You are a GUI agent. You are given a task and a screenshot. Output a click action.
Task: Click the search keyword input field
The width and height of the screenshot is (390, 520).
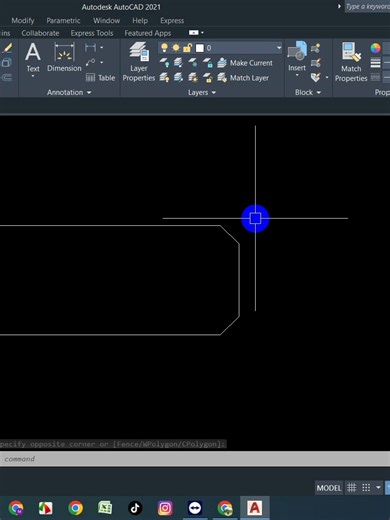pyautogui.click(x=367, y=6)
